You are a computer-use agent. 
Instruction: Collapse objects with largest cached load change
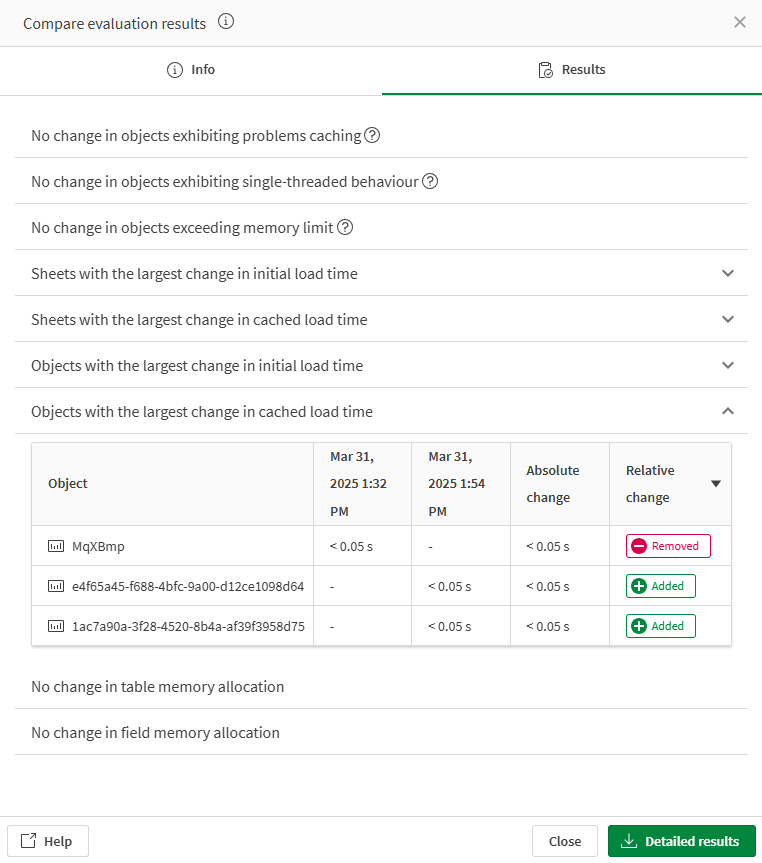coord(728,411)
